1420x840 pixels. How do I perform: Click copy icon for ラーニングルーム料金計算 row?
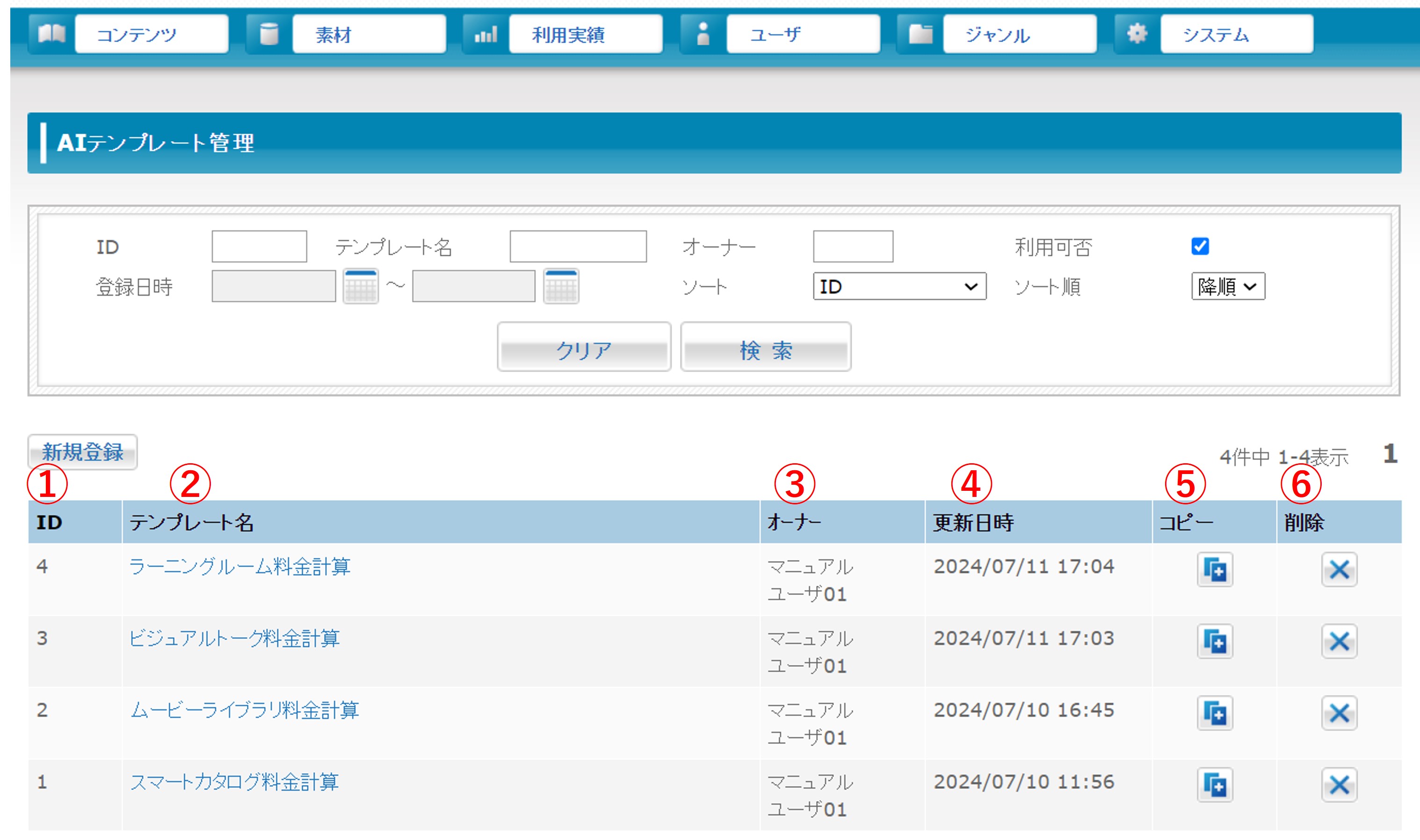tap(1215, 569)
